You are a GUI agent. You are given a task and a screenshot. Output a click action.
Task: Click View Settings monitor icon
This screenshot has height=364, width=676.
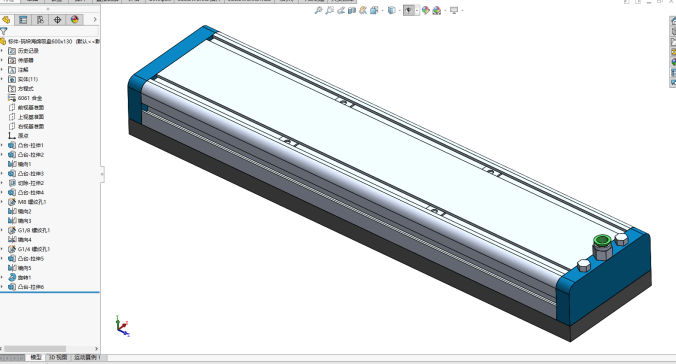click(454, 10)
